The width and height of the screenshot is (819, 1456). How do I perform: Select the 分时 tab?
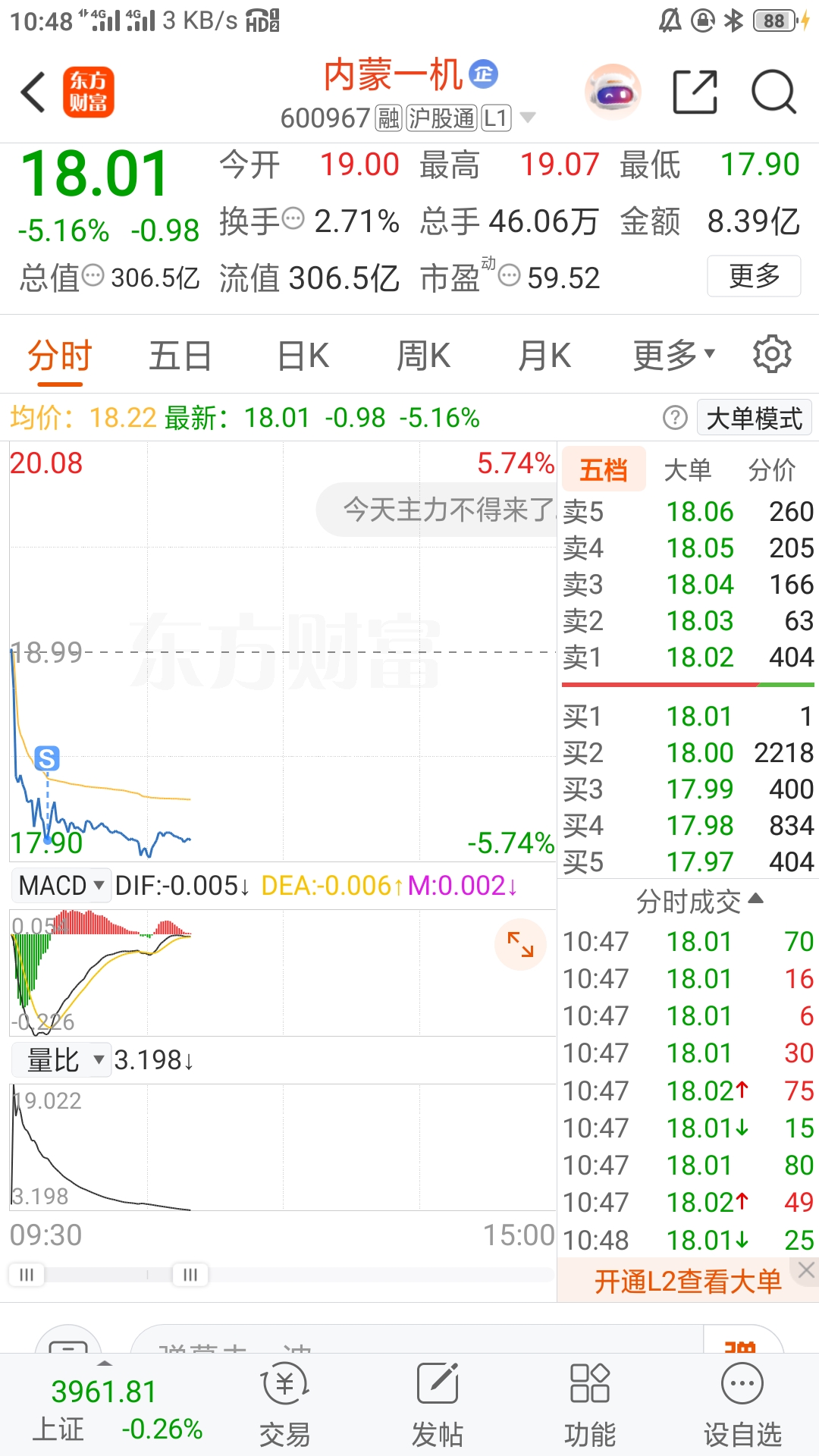[x=60, y=356]
